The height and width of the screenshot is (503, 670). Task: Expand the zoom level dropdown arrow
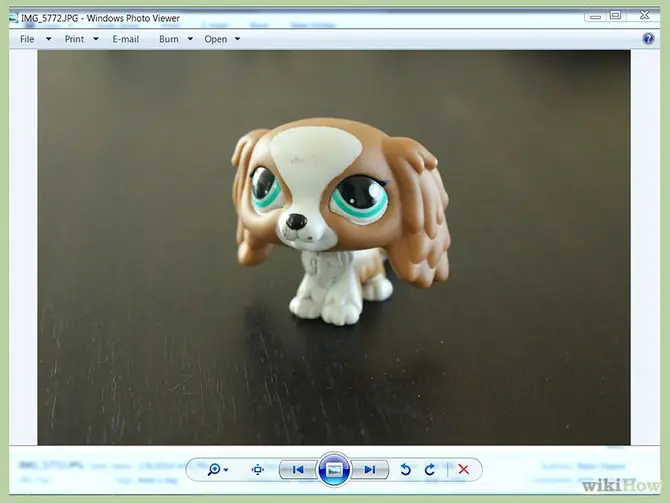pos(226,470)
